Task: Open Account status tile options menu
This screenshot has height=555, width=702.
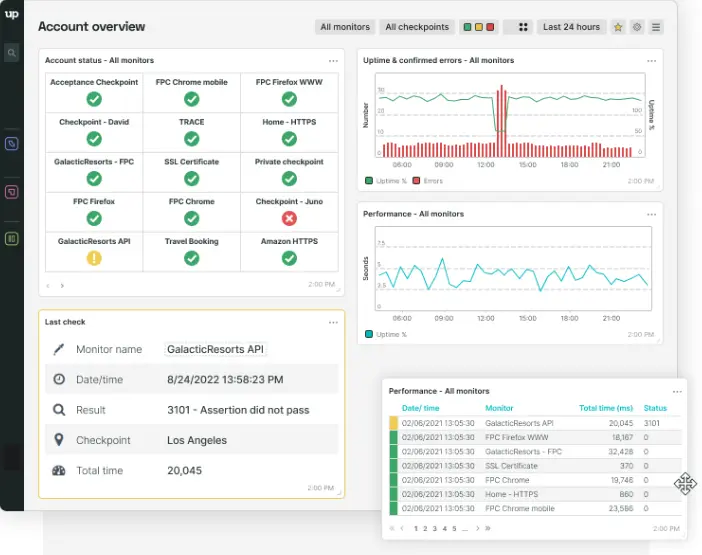Action: coord(333,61)
